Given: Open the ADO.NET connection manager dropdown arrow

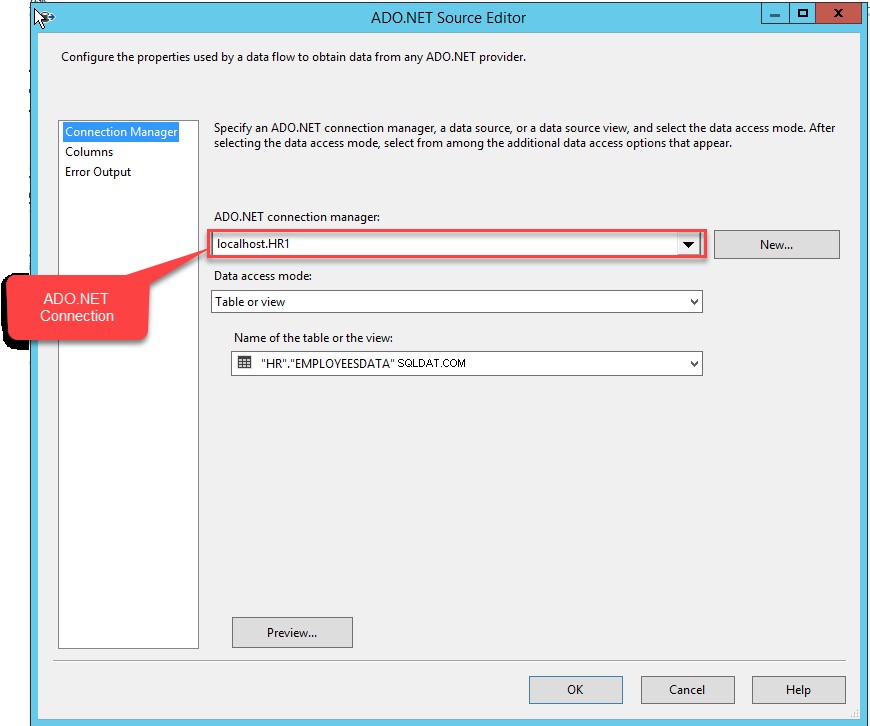Looking at the screenshot, I should pyautogui.click(x=688, y=244).
